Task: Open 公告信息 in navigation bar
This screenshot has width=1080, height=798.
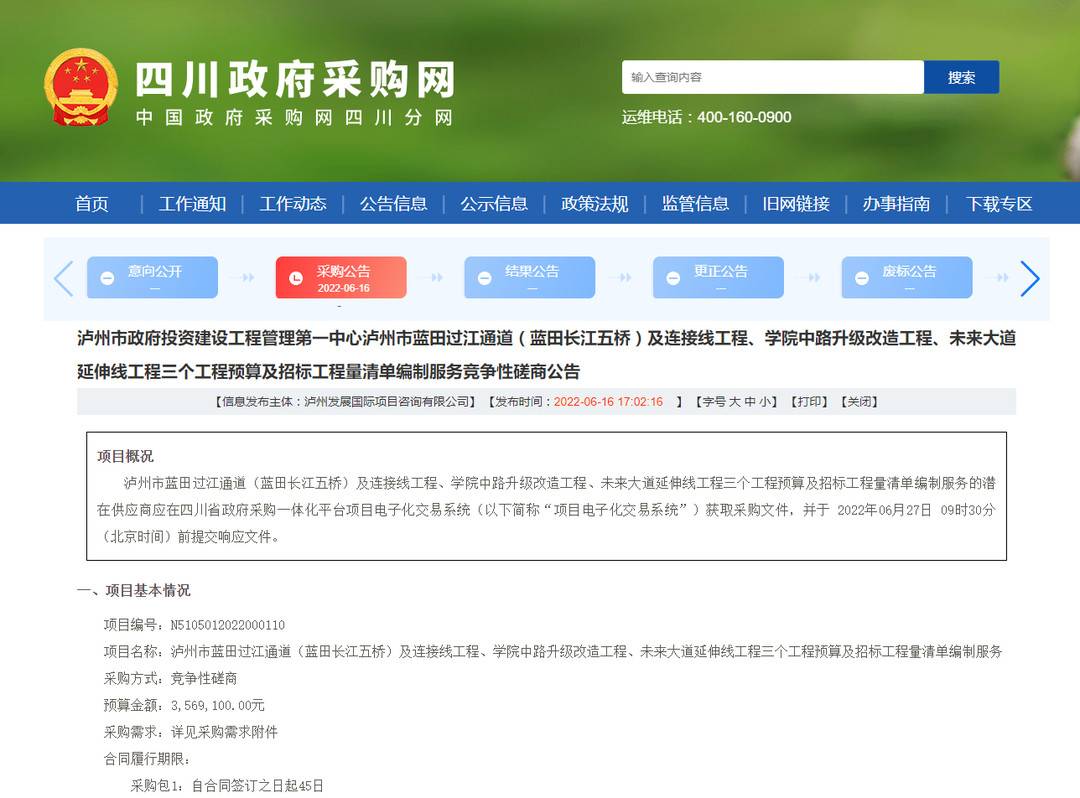Action: click(x=393, y=204)
